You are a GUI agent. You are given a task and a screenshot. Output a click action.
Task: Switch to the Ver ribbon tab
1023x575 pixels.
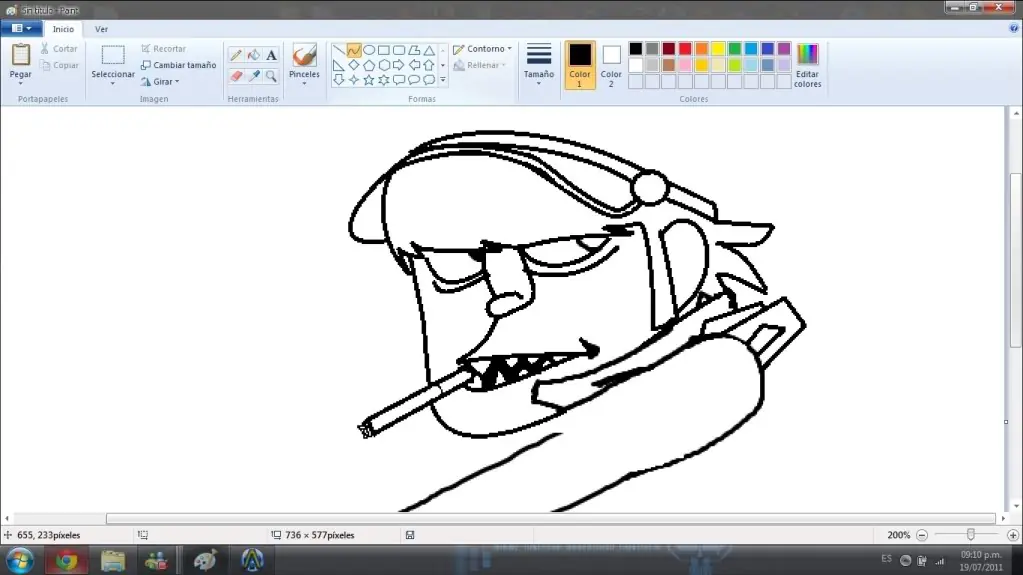(x=101, y=29)
